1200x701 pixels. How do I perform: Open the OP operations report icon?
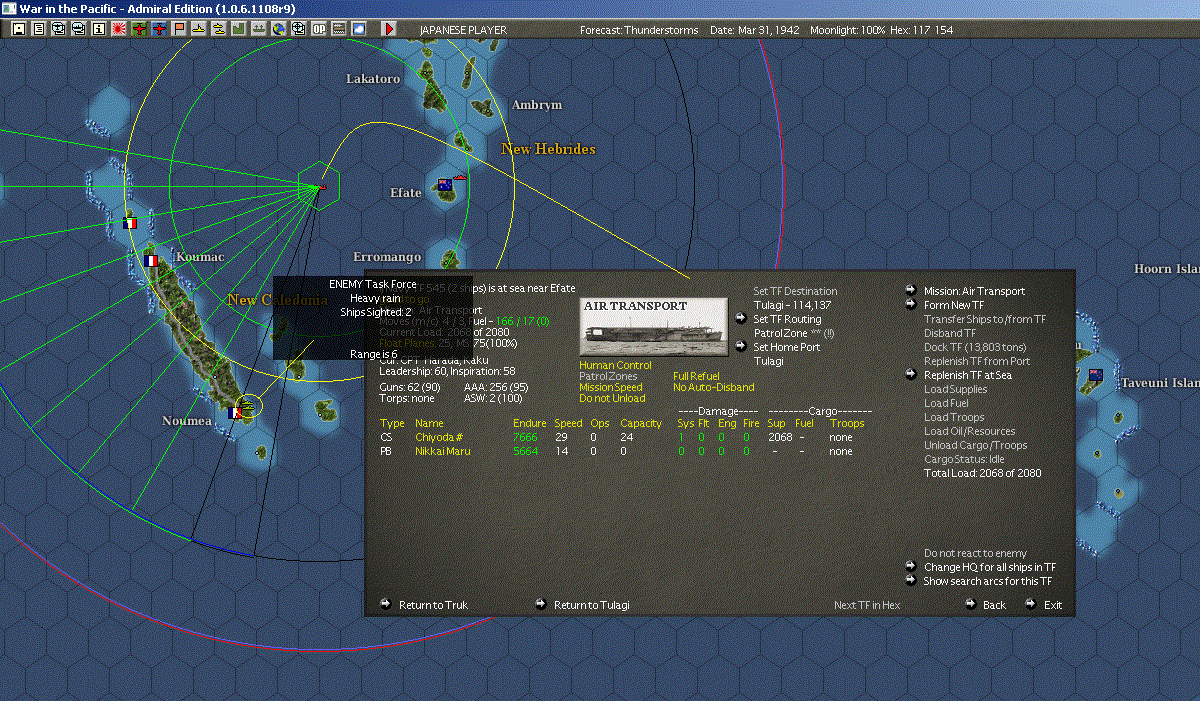coord(318,29)
